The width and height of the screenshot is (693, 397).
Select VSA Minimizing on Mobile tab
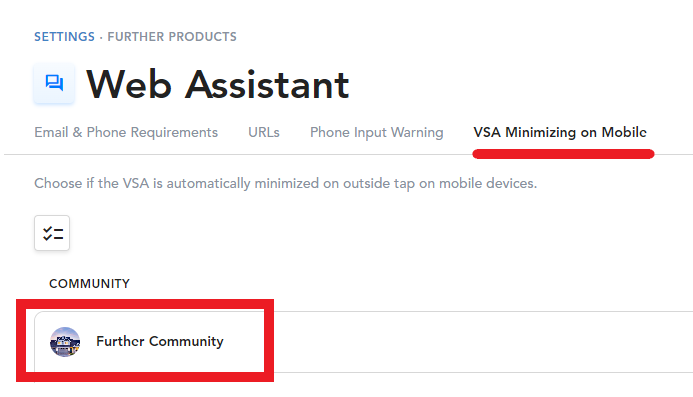pyautogui.click(x=560, y=132)
